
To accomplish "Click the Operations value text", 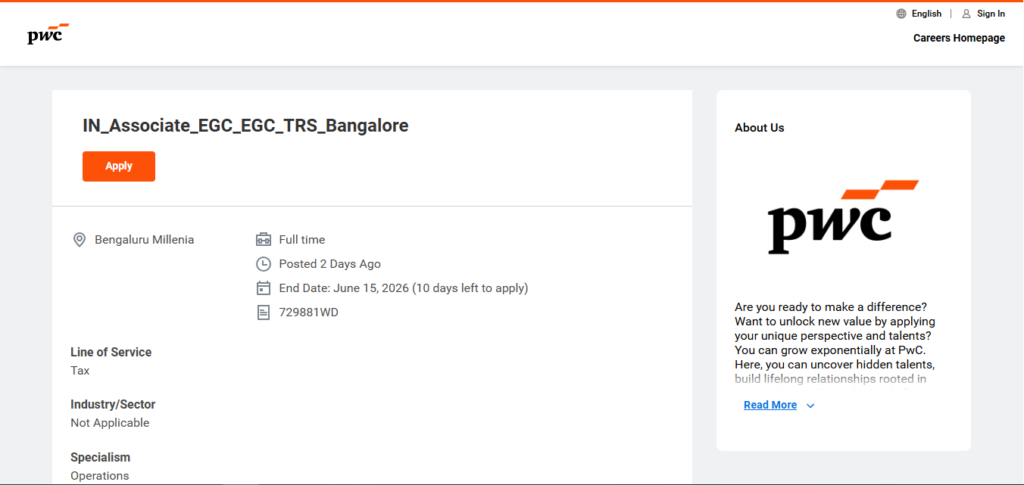I will coord(100,476).
